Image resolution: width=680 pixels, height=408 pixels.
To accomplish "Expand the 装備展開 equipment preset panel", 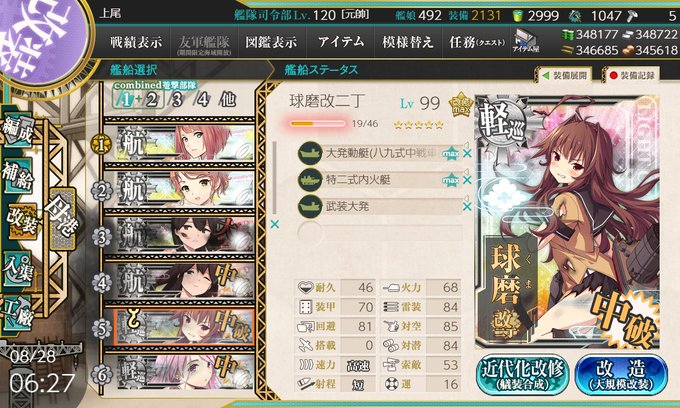I will pyautogui.click(x=565, y=75).
